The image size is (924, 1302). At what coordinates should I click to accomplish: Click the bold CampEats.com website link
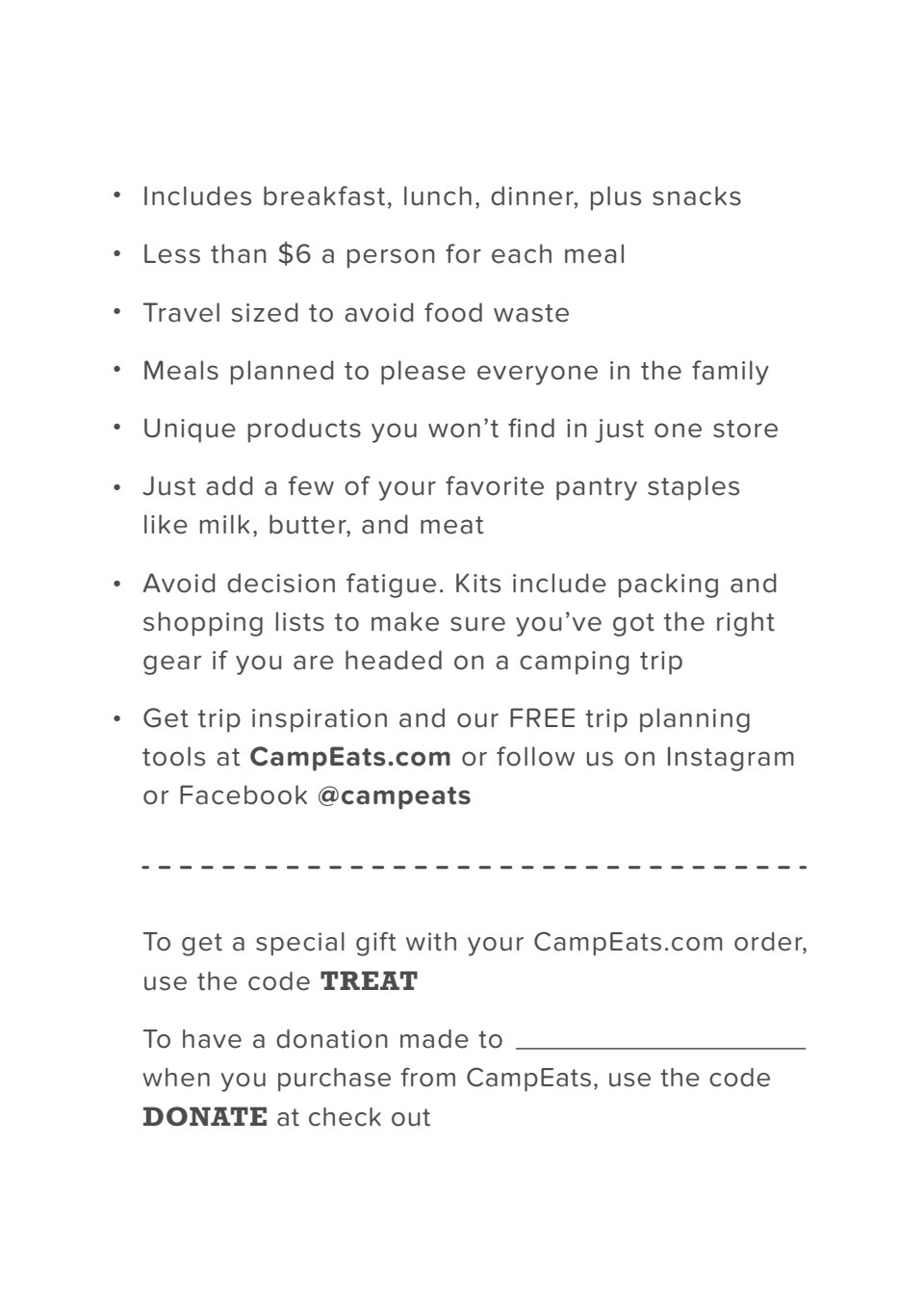point(350,757)
